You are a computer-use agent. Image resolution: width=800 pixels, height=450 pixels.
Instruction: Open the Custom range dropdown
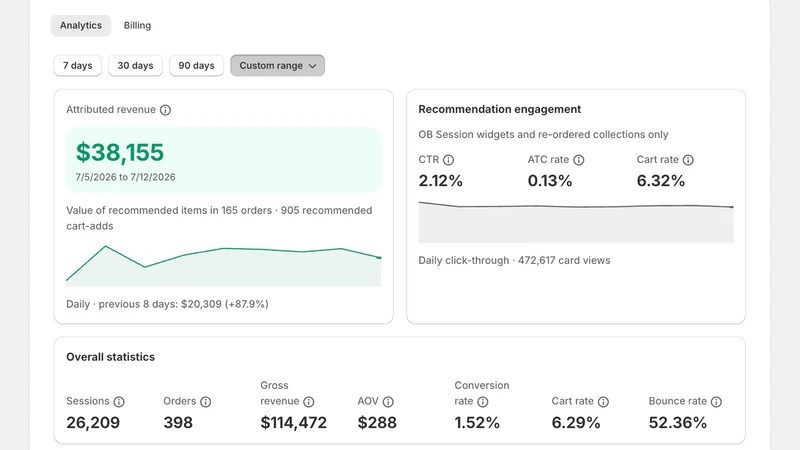point(278,66)
